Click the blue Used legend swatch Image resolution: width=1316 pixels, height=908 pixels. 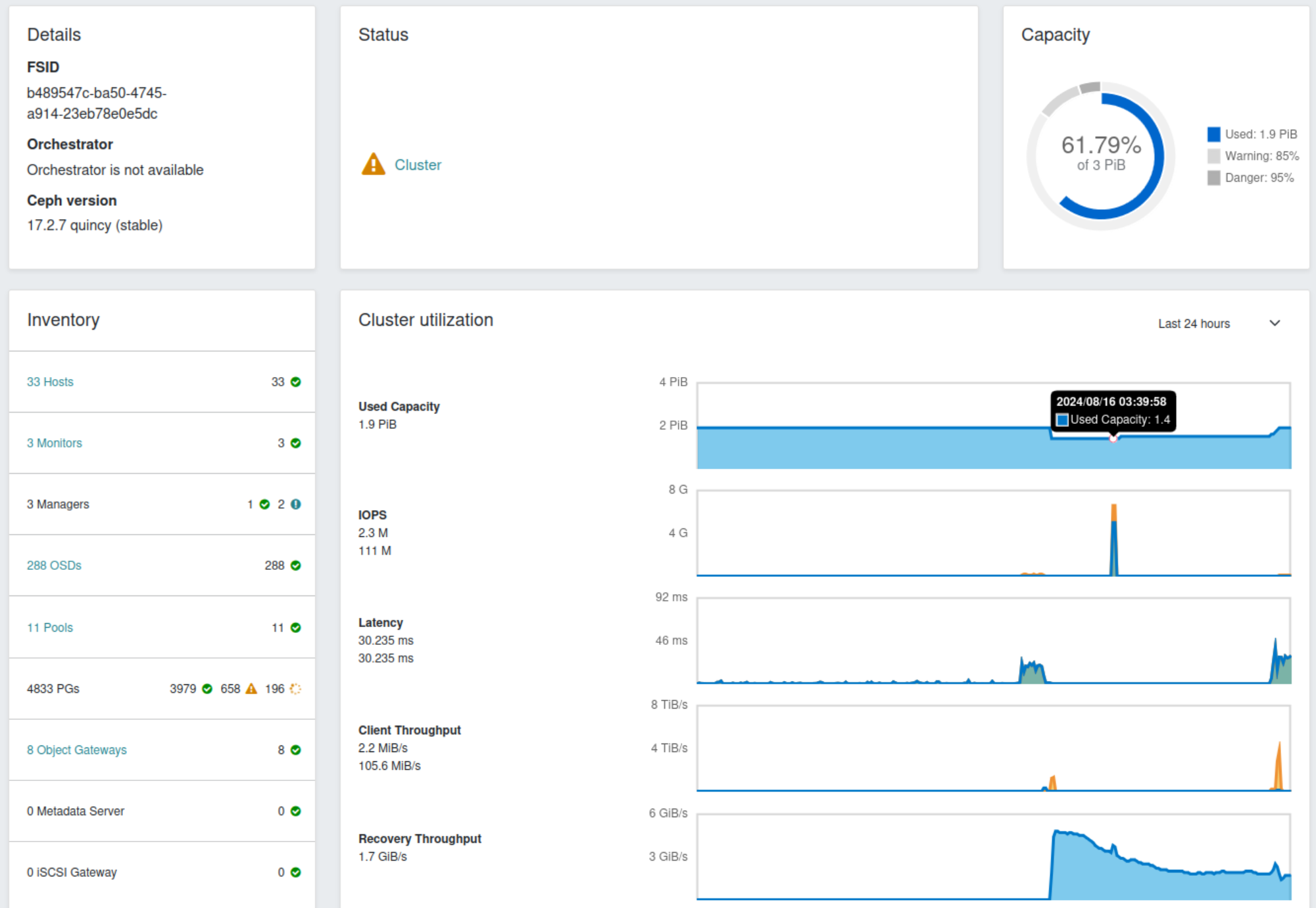(x=1213, y=134)
